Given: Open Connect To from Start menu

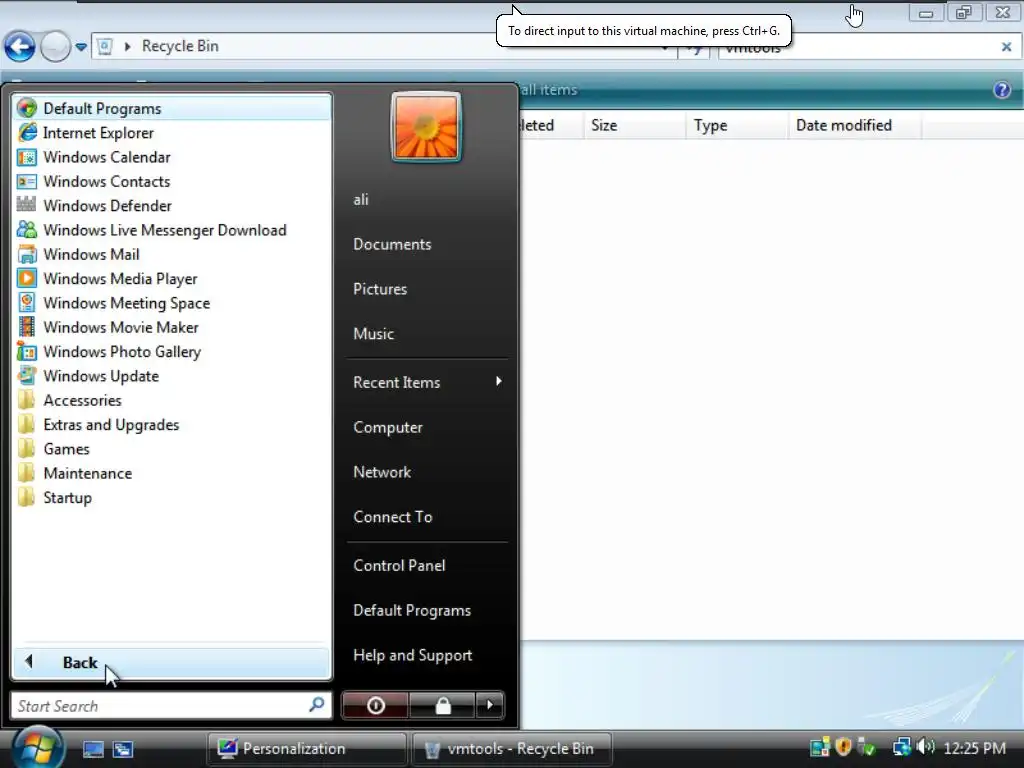Looking at the screenshot, I should [x=392, y=517].
